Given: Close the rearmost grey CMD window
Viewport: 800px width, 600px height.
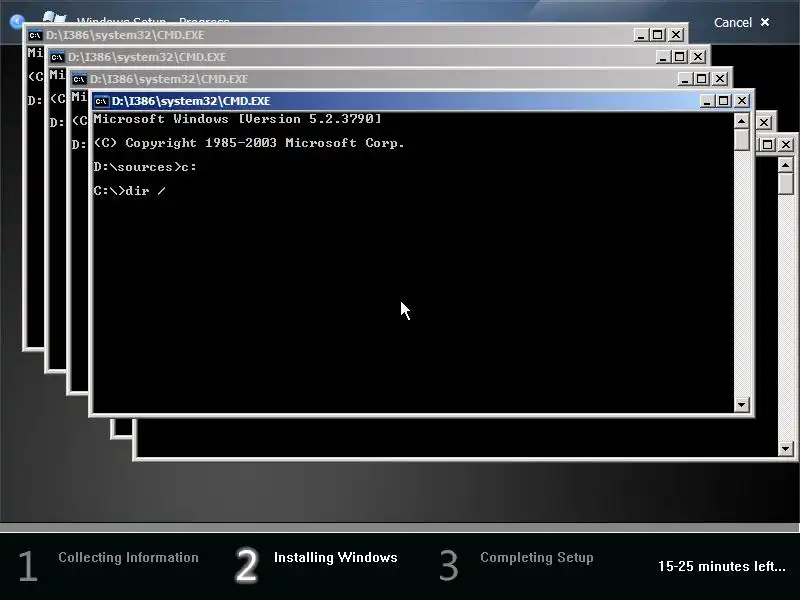Looking at the screenshot, I should pyautogui.click(x=676, y=35).
